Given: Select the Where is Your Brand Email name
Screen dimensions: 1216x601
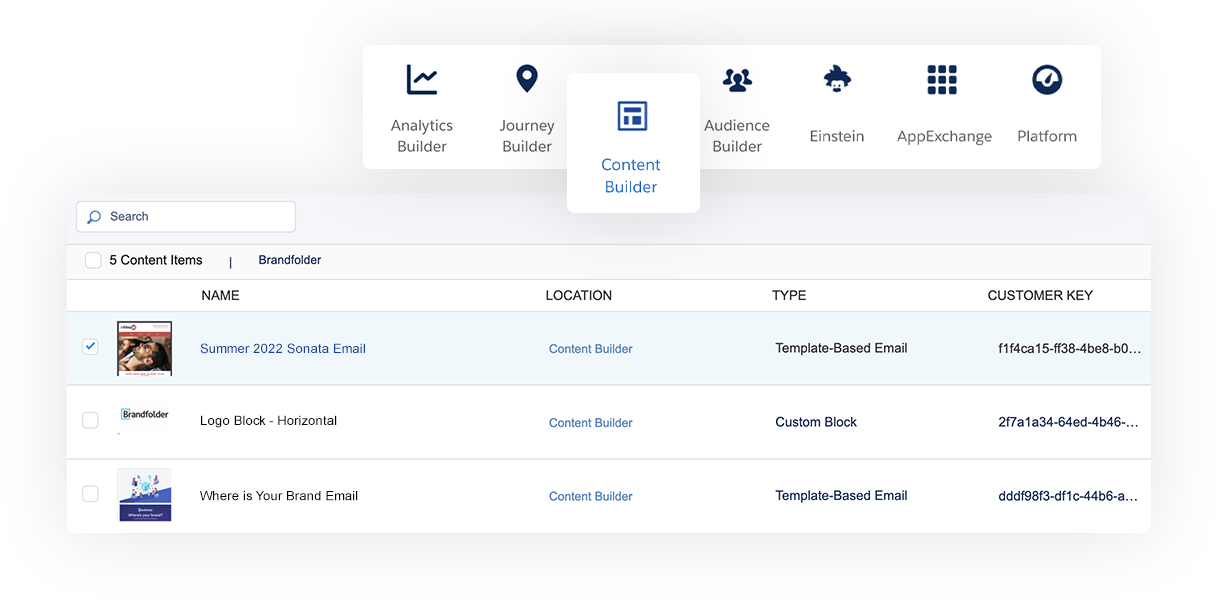Looking at the screenshot, I should 279,496.
